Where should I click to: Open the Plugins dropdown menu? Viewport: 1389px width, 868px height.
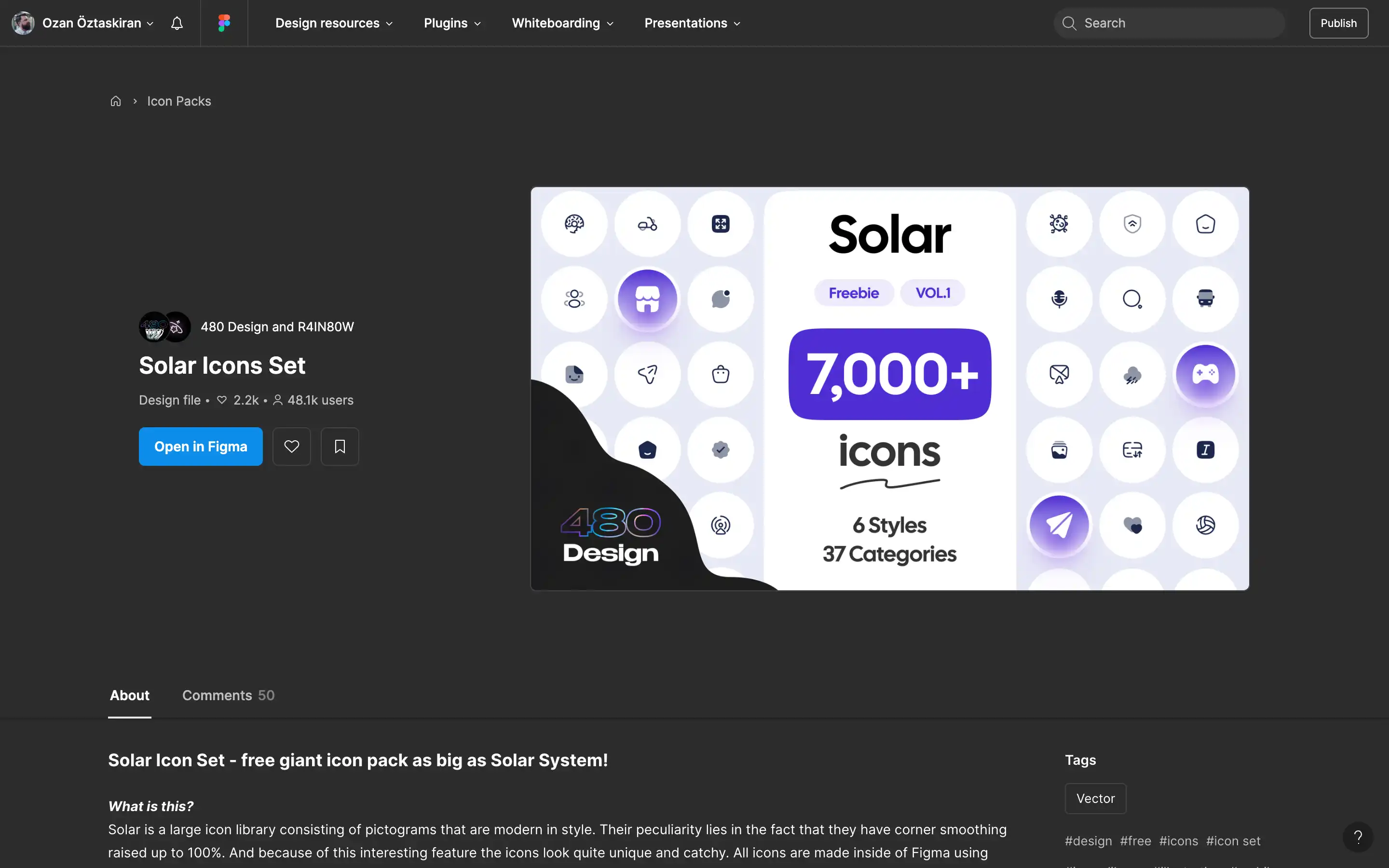(452, 23)
